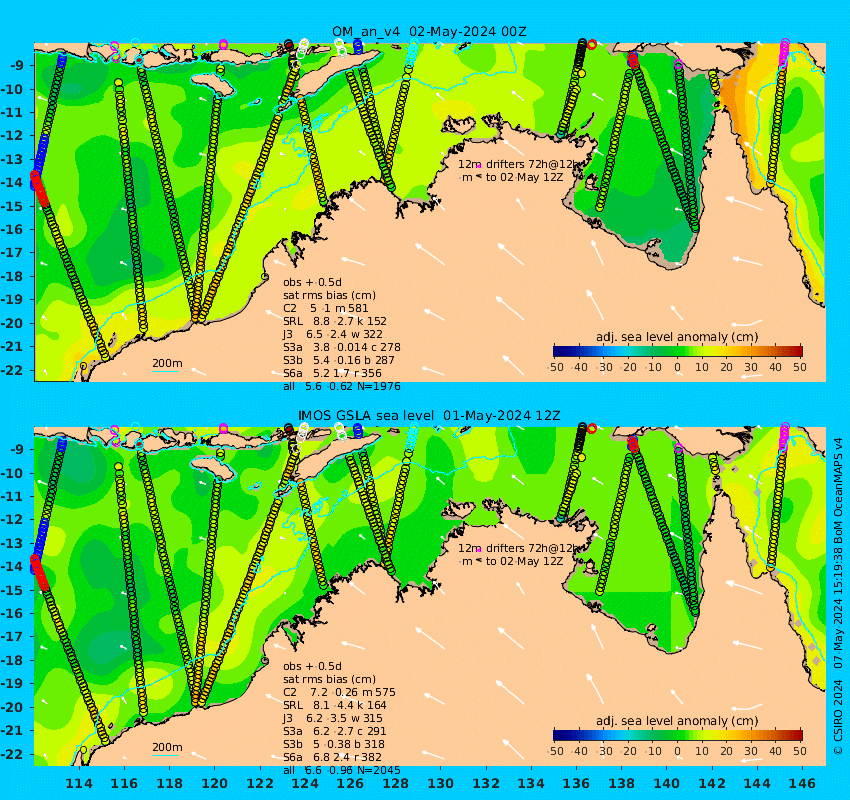The height and width of the screenshot is (800, 850).
Task: Click longitude label 136
Action: [x=576, y=783]
